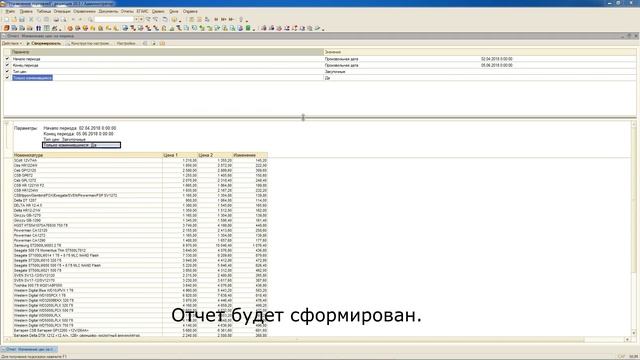
Task: Click the Цена 1 report column header
Action: [180, 155]
